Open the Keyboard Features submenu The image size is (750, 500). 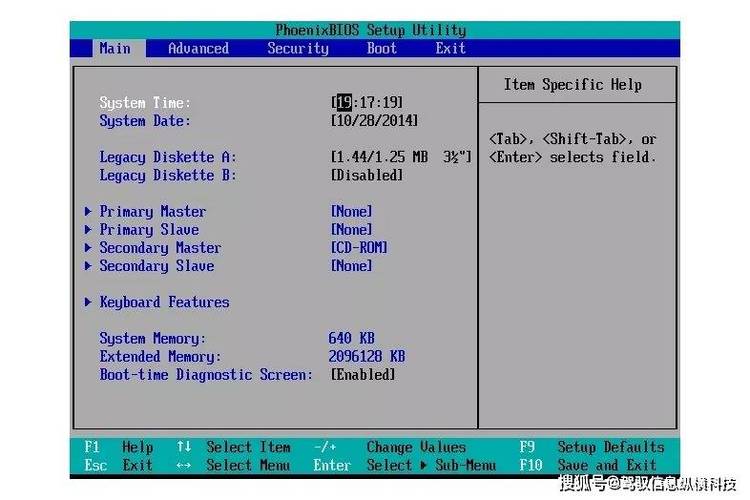(x=164, y=302)
